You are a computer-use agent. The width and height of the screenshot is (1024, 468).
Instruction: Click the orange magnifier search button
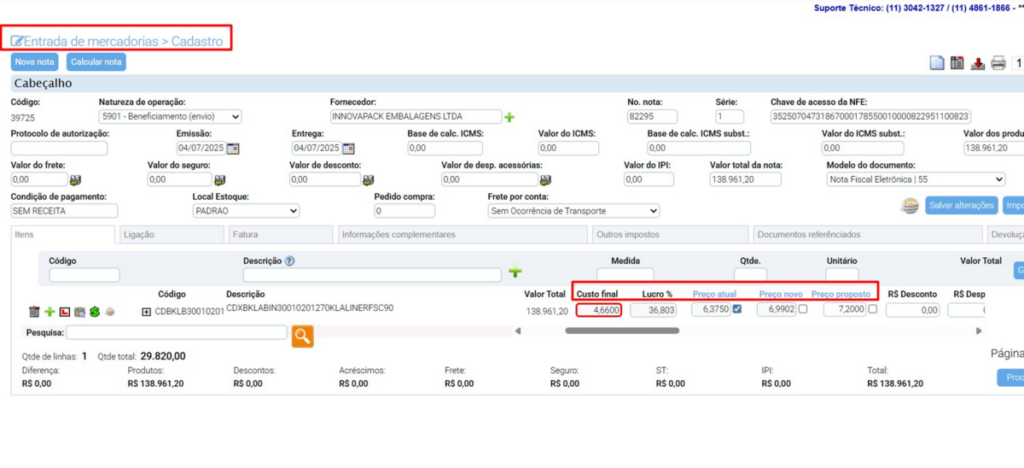click(302, 335)
